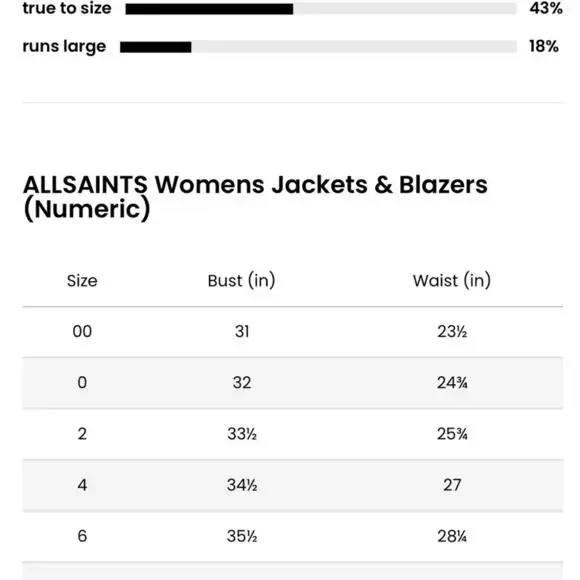Click the 43% fit percentage
This screenshot has width=580, height=580.
click(546, 8)
